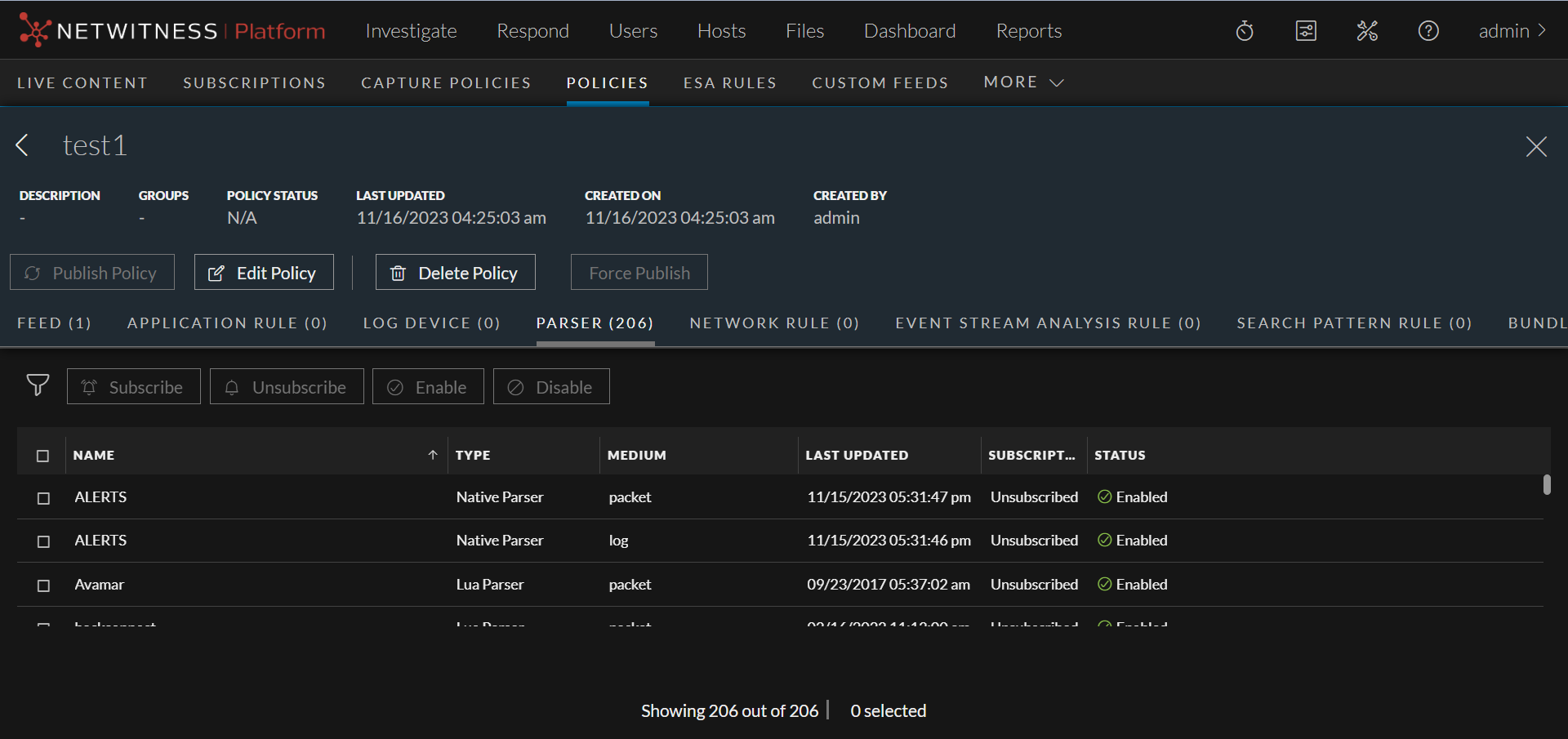This screenshot has height=739, width=1568.
Task: Toggle the select-all checkbox in header
Action: click(x=43, y=456)
